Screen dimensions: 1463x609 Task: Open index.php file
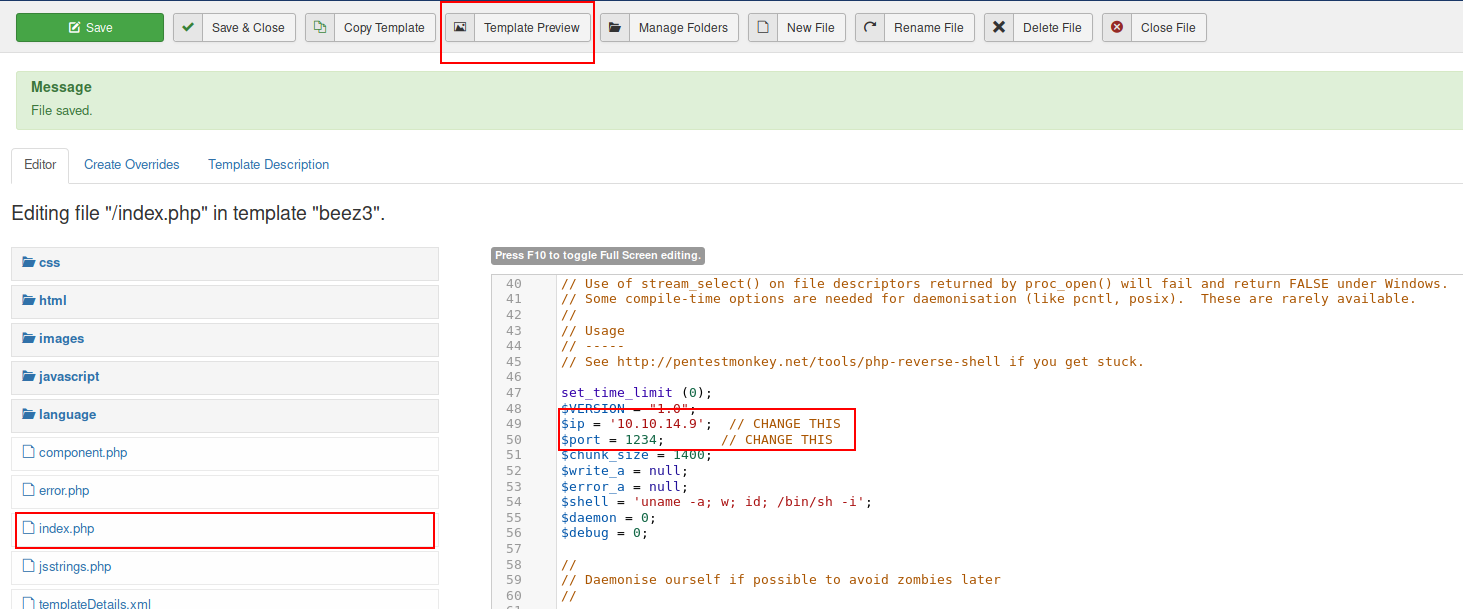tap(225, 529)
